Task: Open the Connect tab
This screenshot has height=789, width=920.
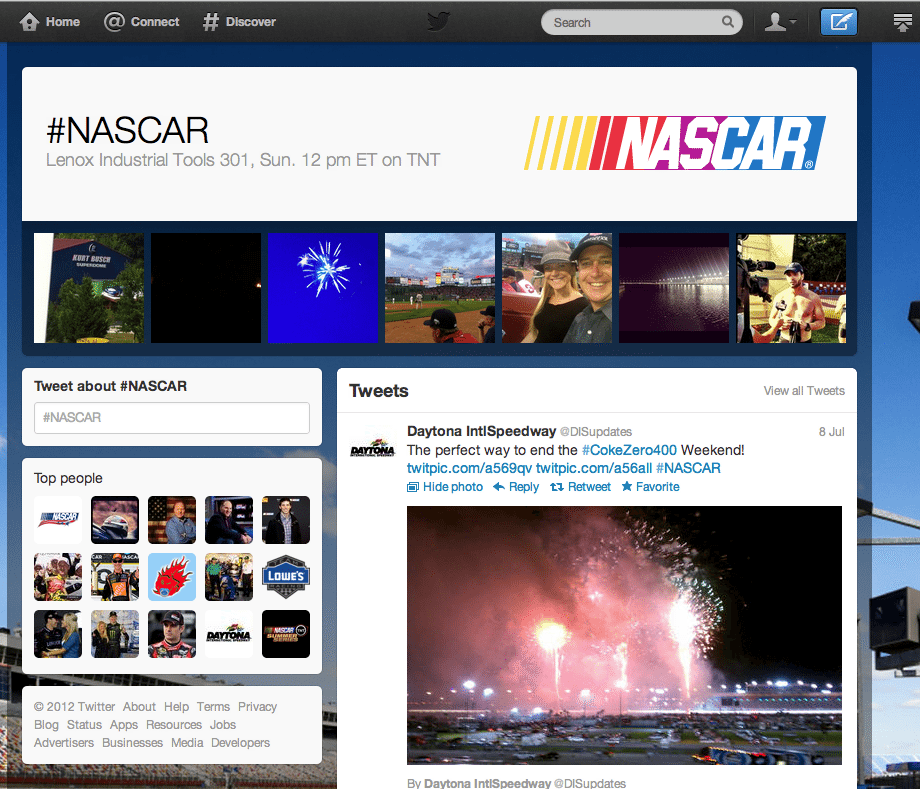Action: tap(141, 22)
